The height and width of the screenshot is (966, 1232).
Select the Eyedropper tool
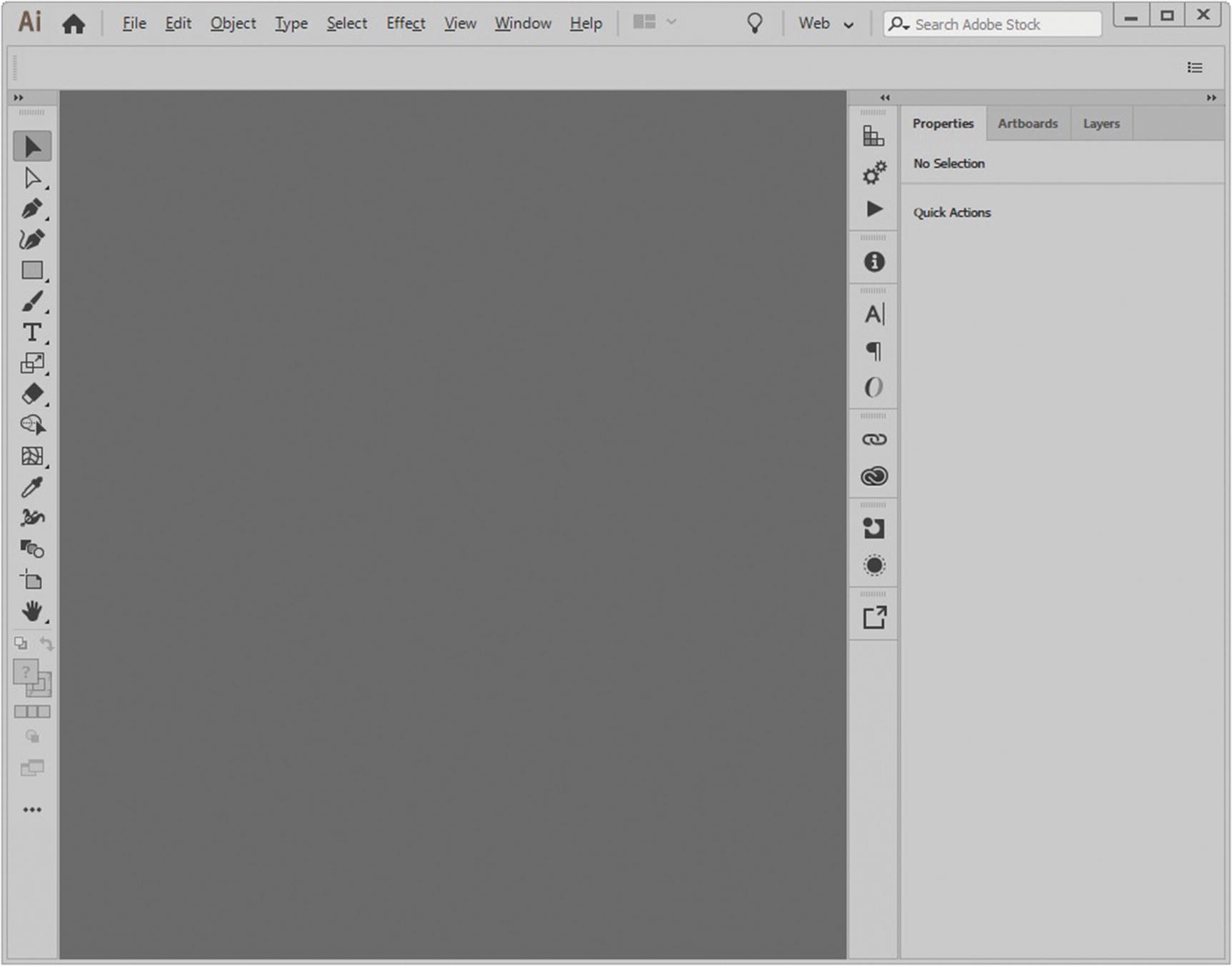(31, 487)
